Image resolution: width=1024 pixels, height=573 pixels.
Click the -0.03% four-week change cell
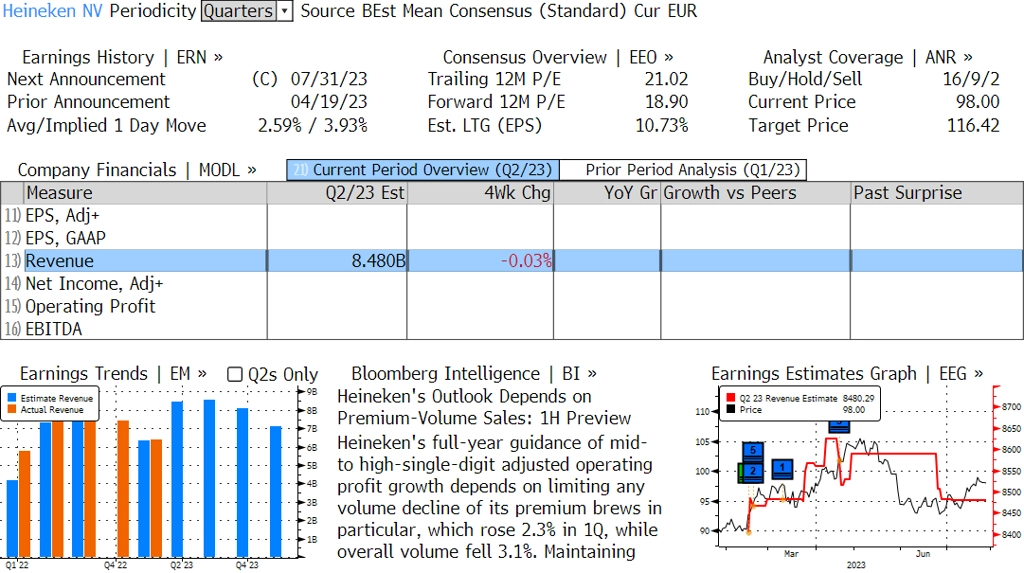[x=480, y=261]
